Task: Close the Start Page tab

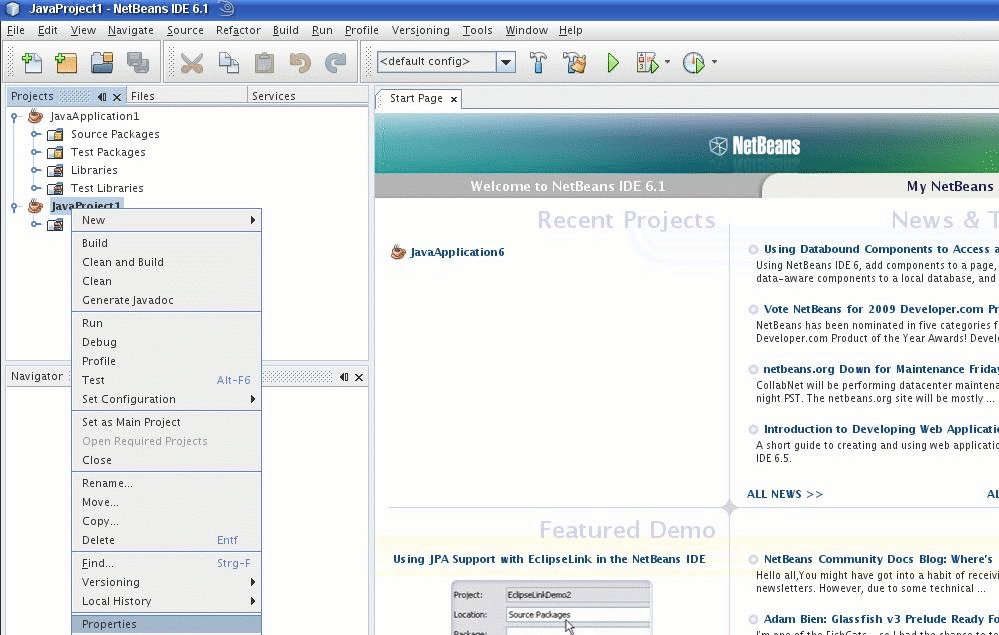Action: (x=454, y=99)
